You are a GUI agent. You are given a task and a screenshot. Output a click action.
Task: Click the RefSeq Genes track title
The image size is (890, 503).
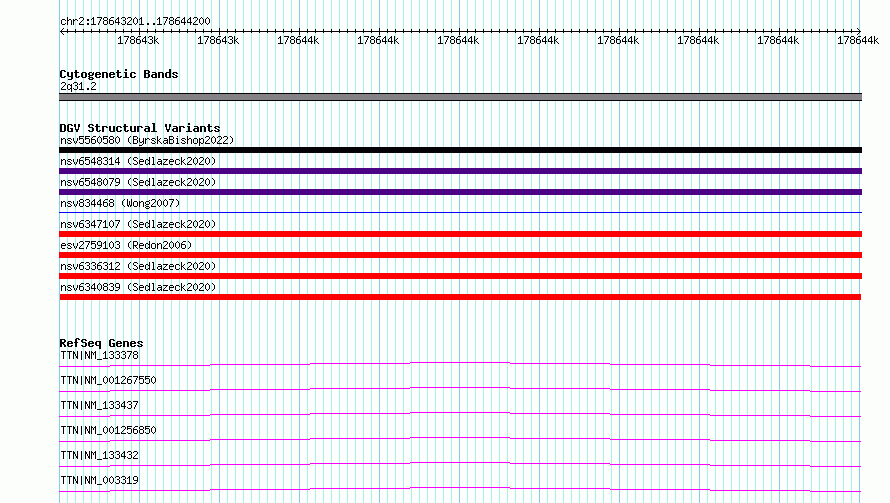click(x=101, y=343)
